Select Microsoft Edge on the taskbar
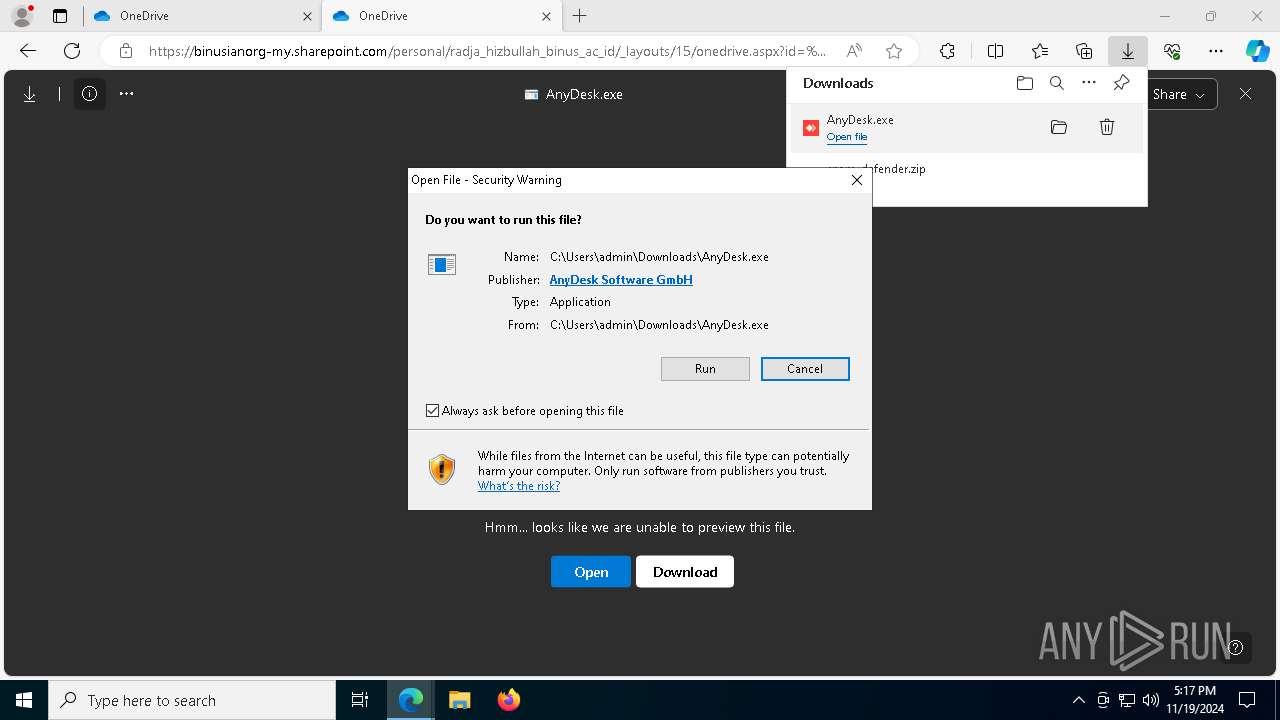1280x720 pixels. click(x=411, y=700)
